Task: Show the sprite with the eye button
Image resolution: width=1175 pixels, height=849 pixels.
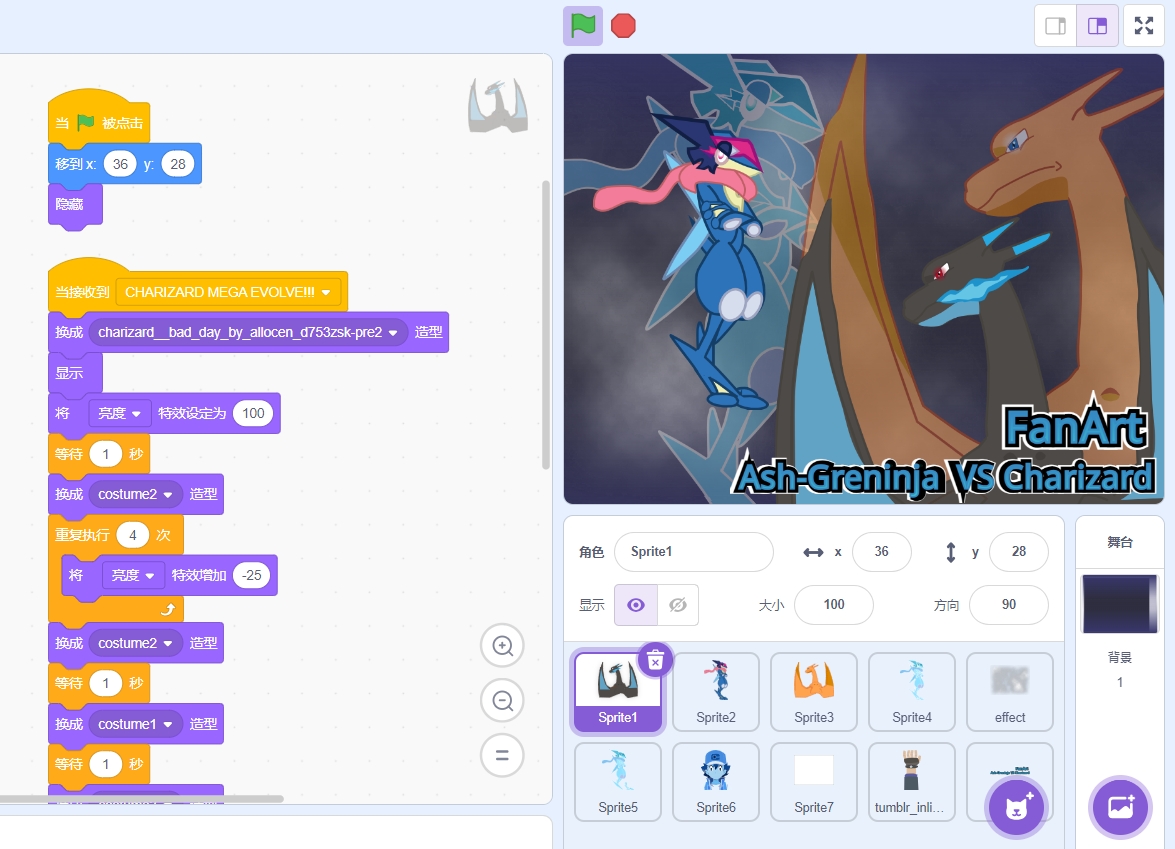Action: click(635, 605)
